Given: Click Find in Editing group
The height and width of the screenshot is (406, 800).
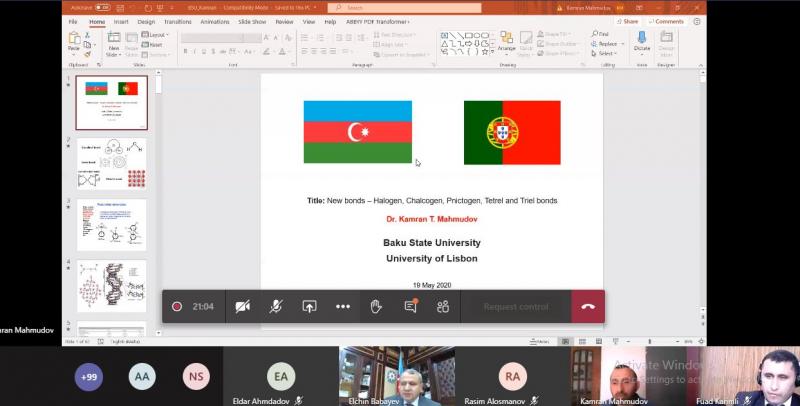Looking at the screenshot, I should point(600,34).
